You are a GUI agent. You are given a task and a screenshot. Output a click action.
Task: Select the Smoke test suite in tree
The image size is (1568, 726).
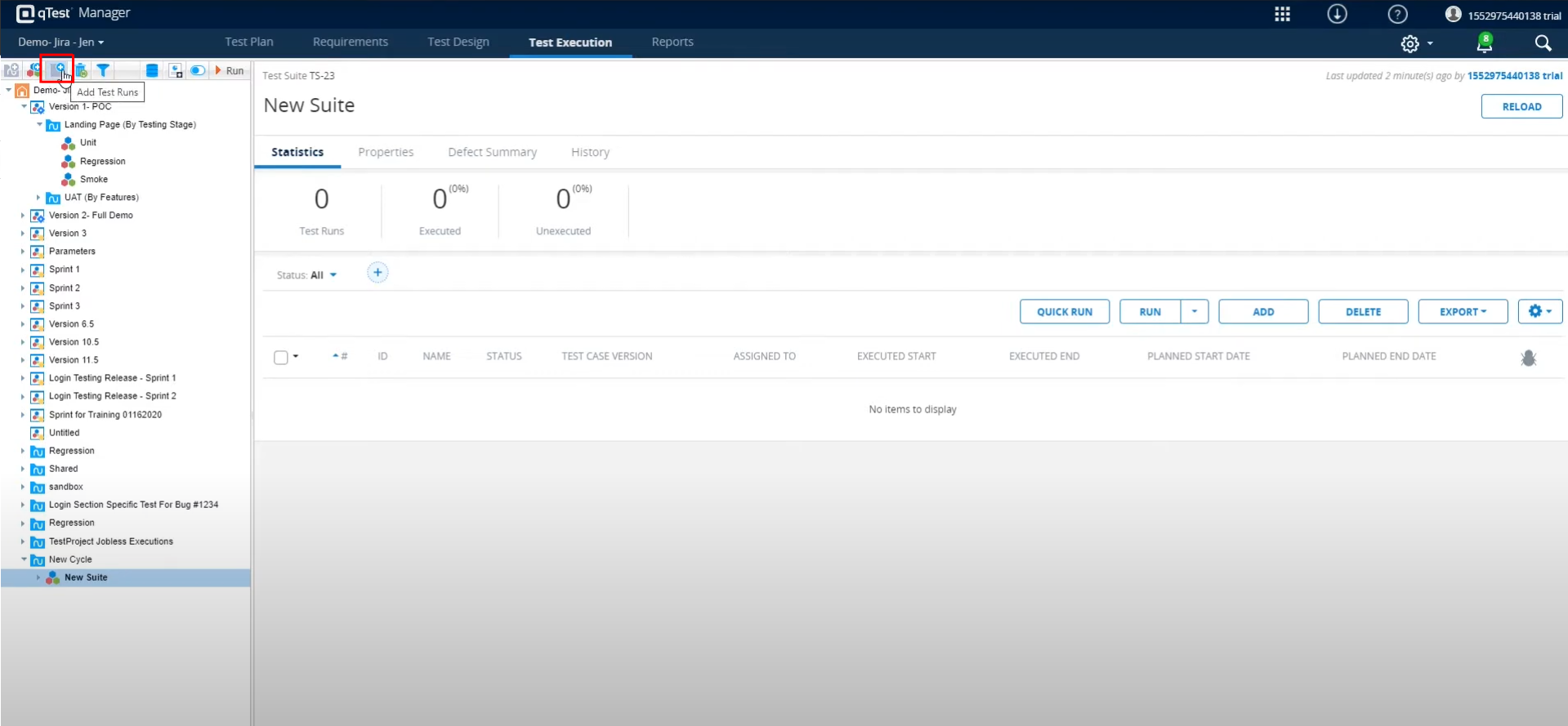[93, 179]
